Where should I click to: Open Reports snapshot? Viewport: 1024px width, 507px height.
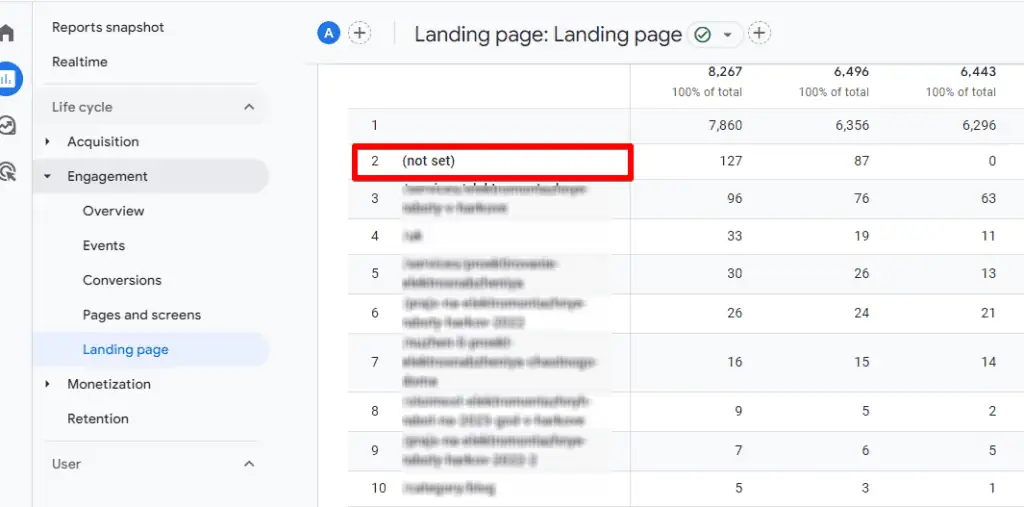coord(108,27)
